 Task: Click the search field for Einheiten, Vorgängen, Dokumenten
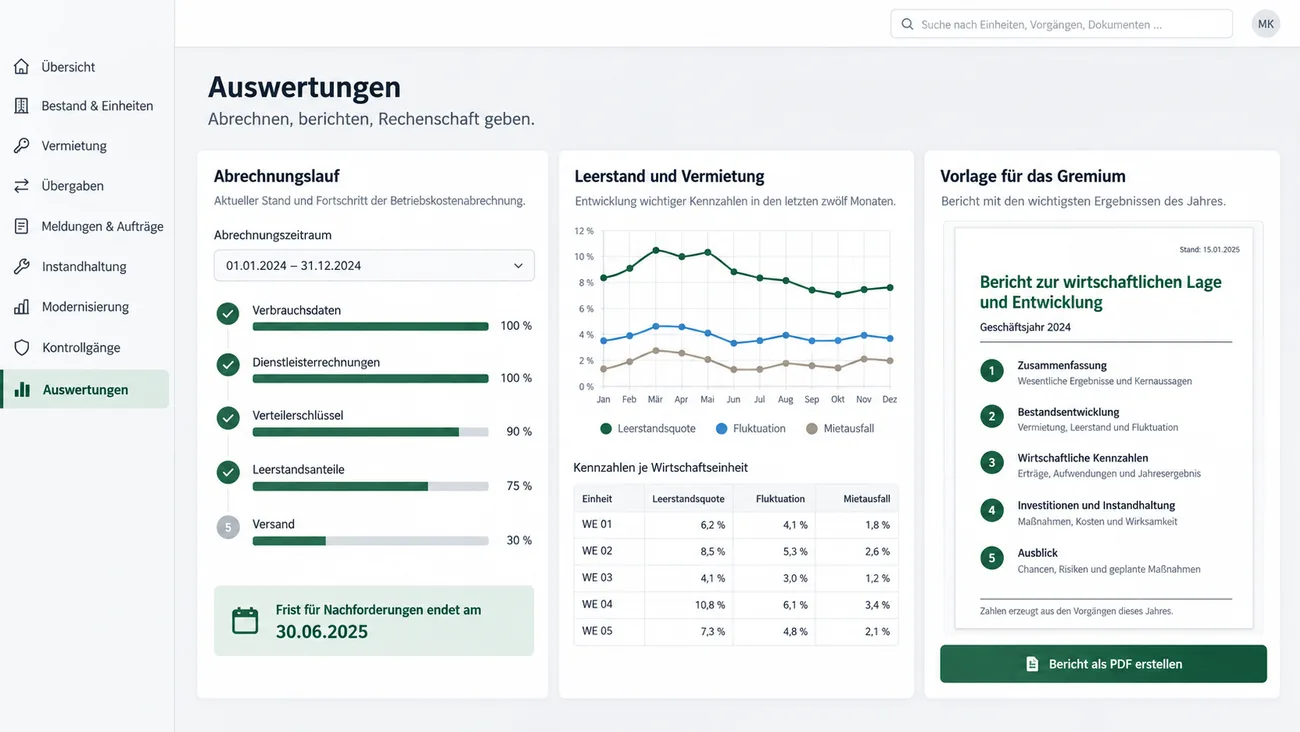pyautogui.click(x=1061, y=24)
